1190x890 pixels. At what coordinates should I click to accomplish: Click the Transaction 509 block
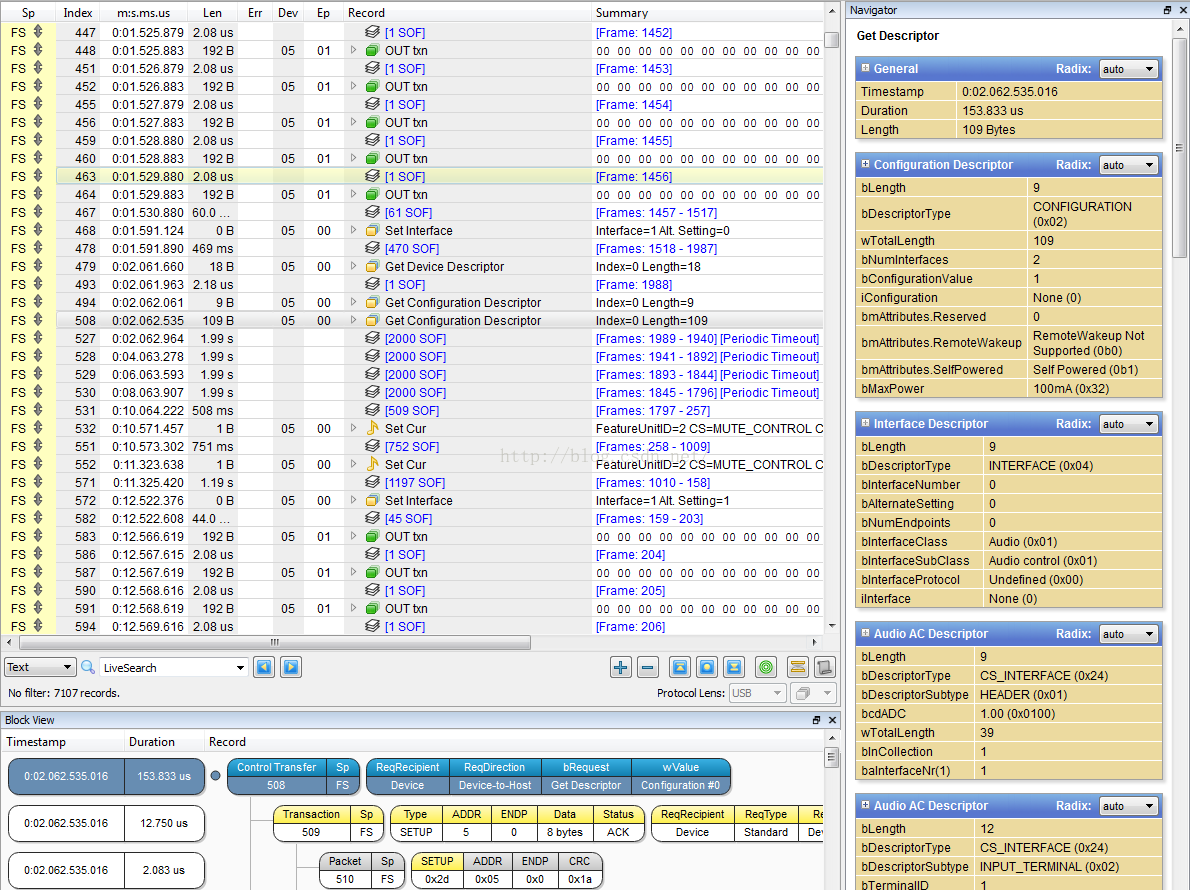(328, 823)
